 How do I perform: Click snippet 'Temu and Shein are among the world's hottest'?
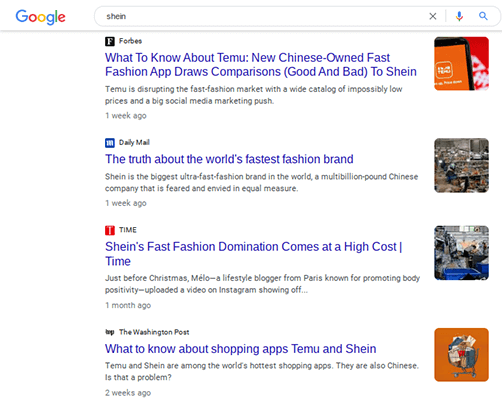(262, 371)
